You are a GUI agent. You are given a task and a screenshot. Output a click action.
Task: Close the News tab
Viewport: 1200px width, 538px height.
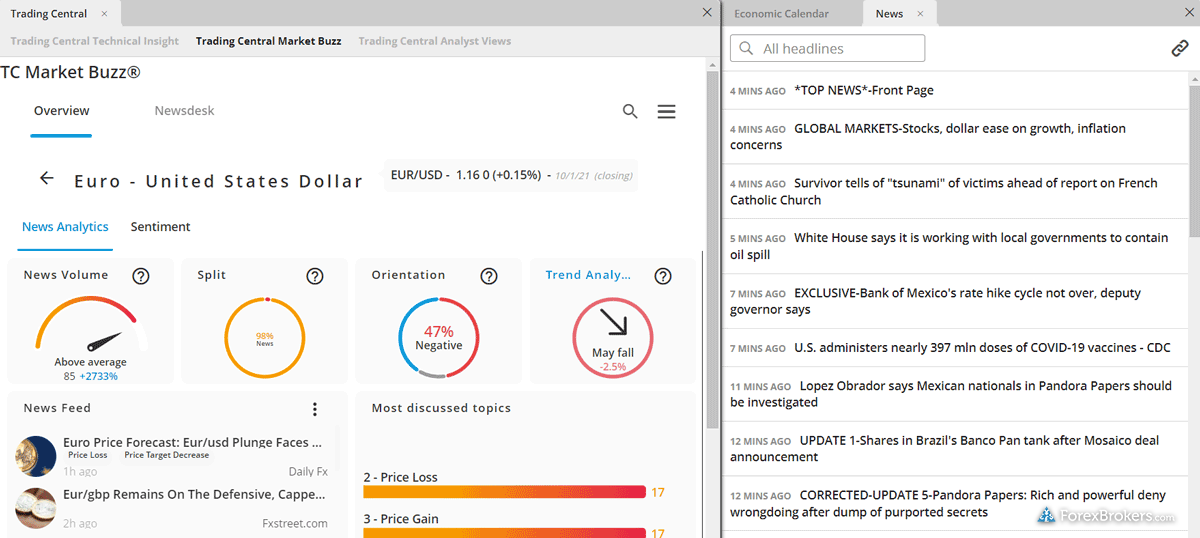tap(921, 14)
